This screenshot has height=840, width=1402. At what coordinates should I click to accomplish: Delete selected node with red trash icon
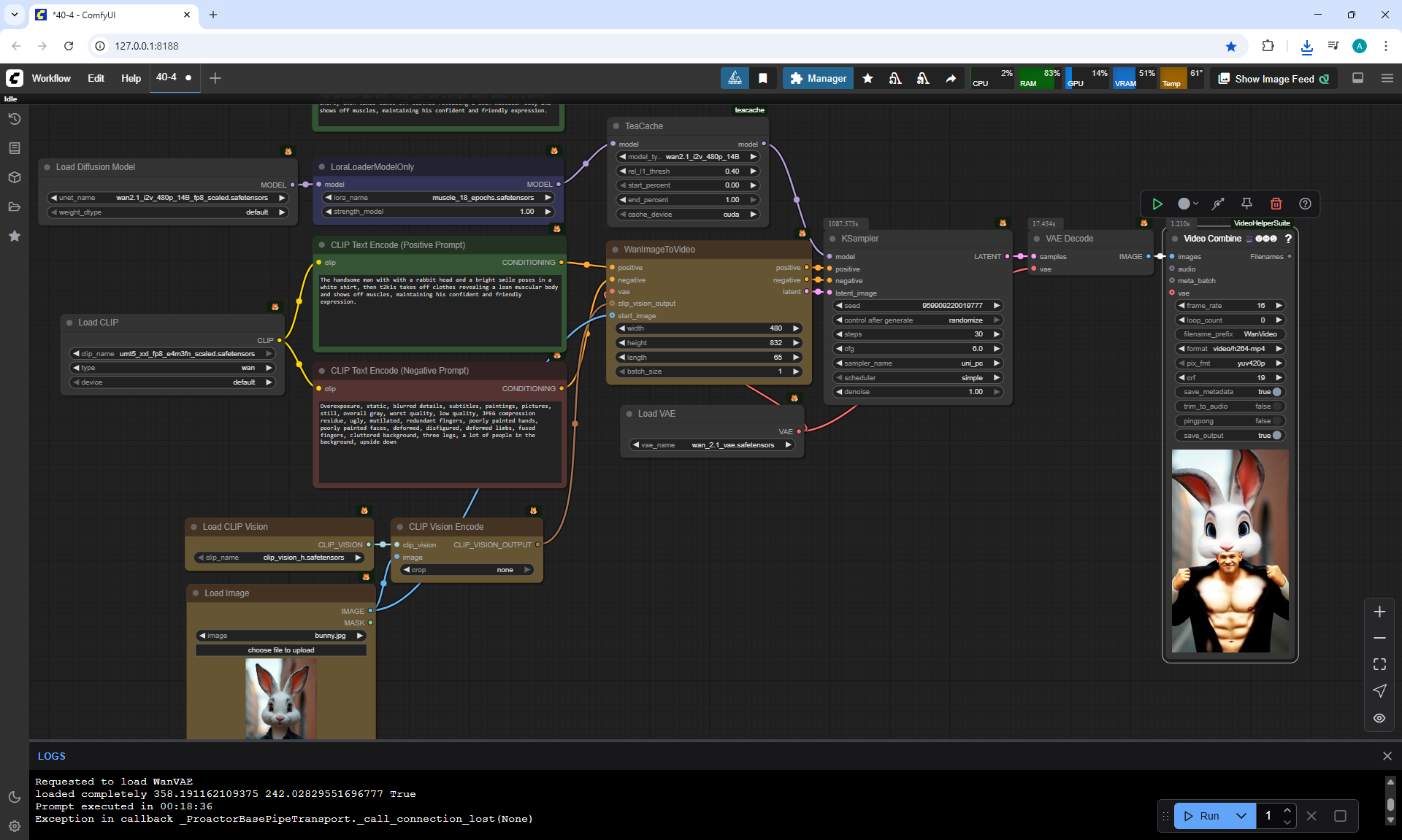tap(1276, 204)
